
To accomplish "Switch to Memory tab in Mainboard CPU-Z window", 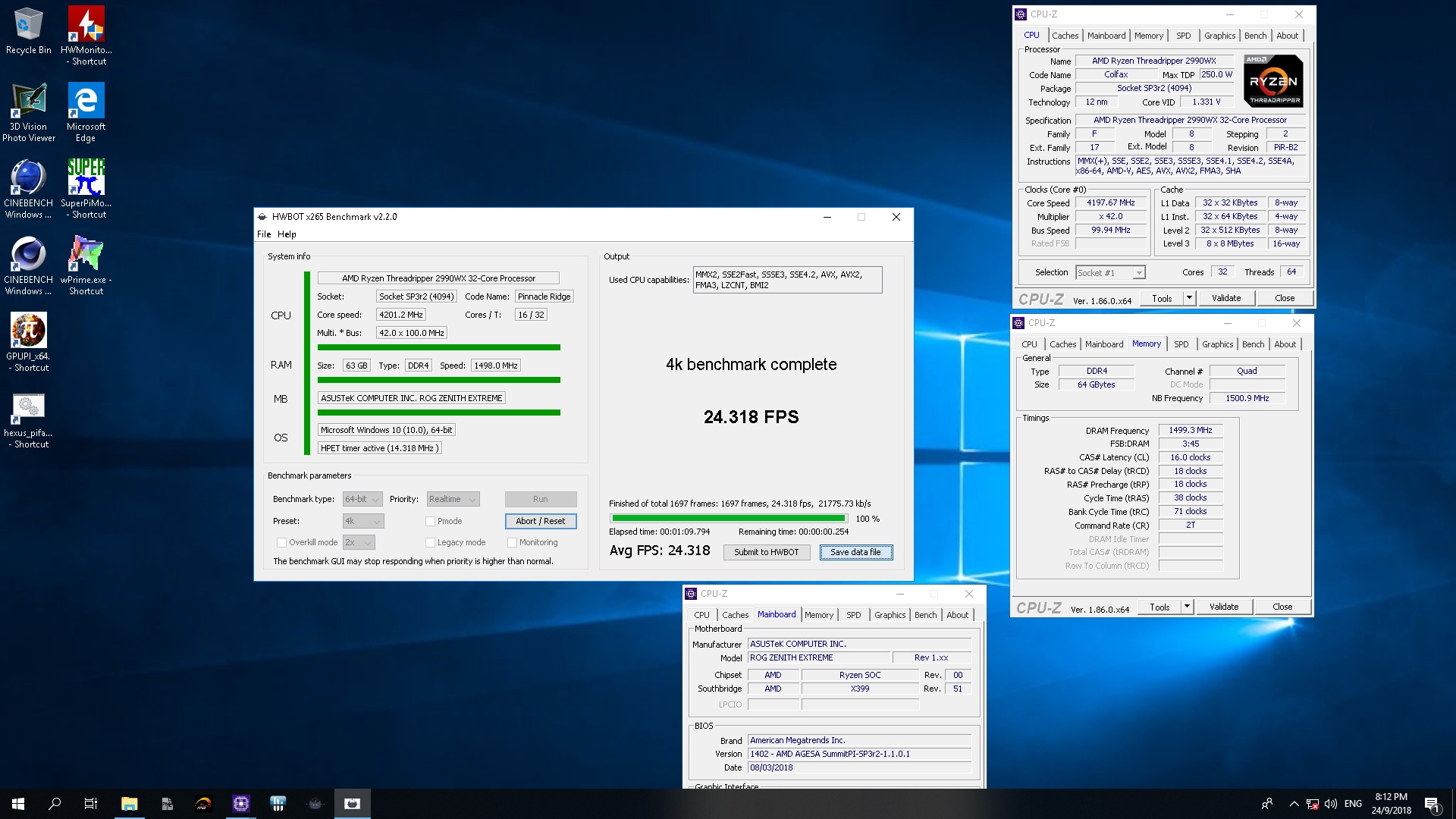I will [x=819, y=615].
